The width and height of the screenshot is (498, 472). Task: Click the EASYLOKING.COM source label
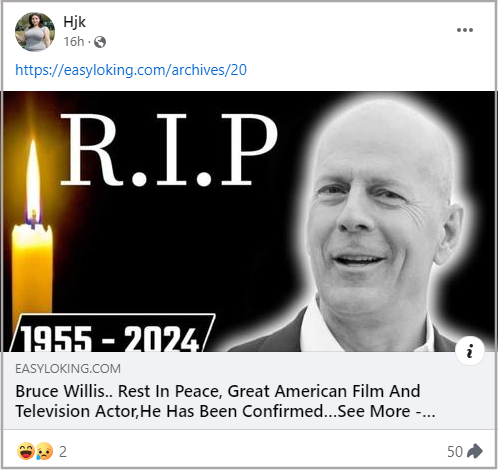pyautogui.click(x=68, y=369)
